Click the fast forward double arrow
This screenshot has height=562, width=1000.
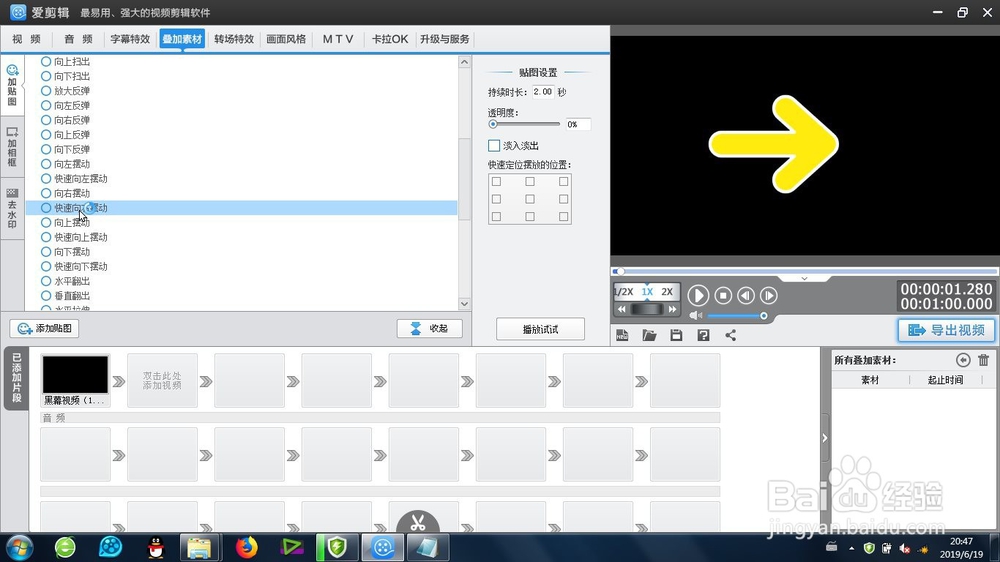(x=672, y=309)
